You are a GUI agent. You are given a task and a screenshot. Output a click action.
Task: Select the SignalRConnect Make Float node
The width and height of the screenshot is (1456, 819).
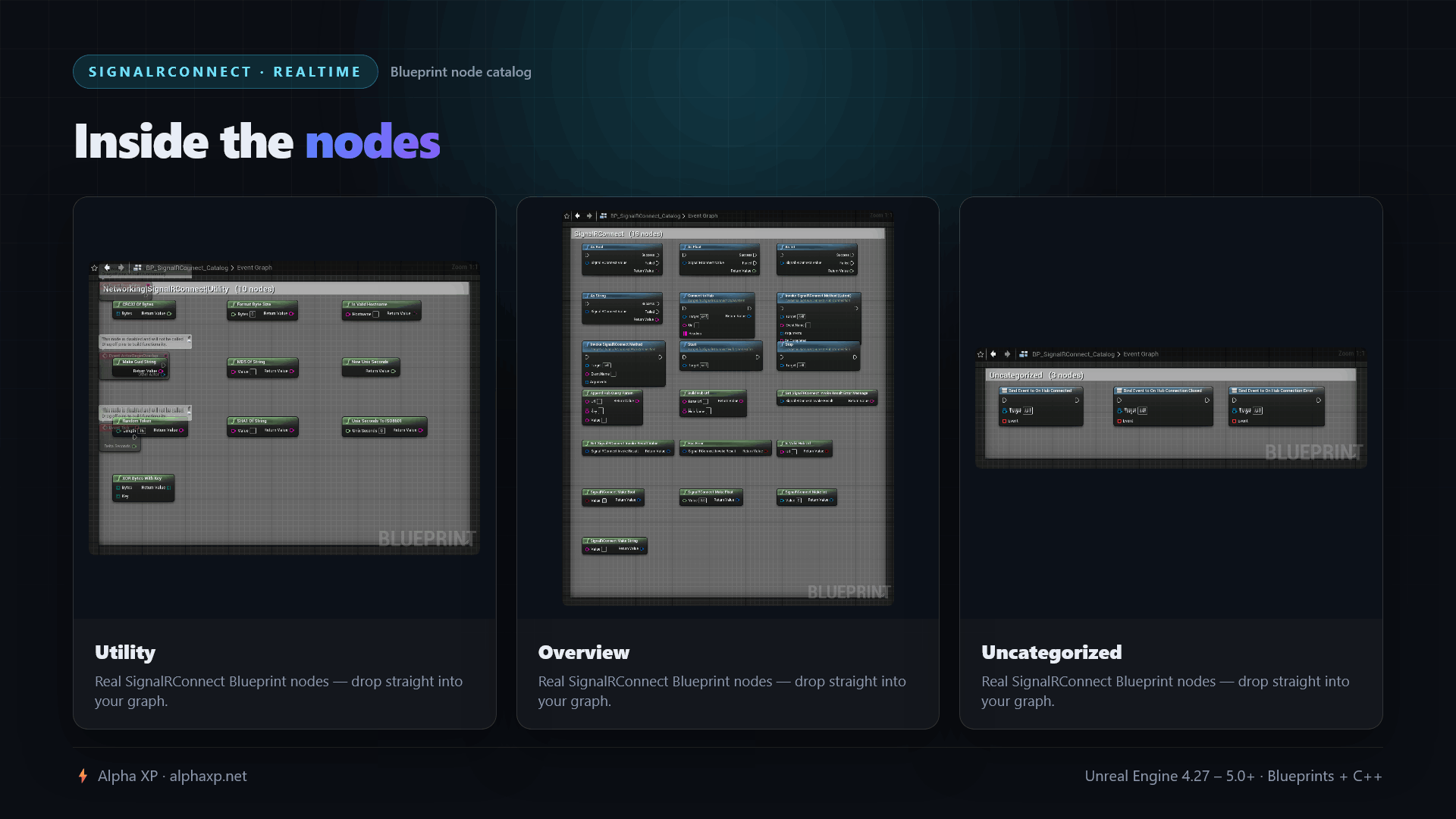tap(711, 497)
